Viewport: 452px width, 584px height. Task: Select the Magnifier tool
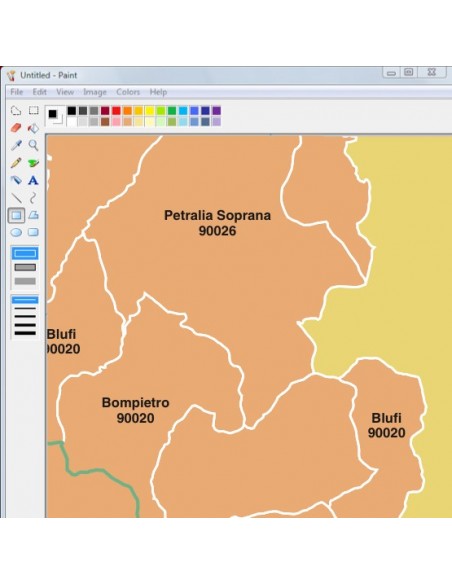coord(34,145)
